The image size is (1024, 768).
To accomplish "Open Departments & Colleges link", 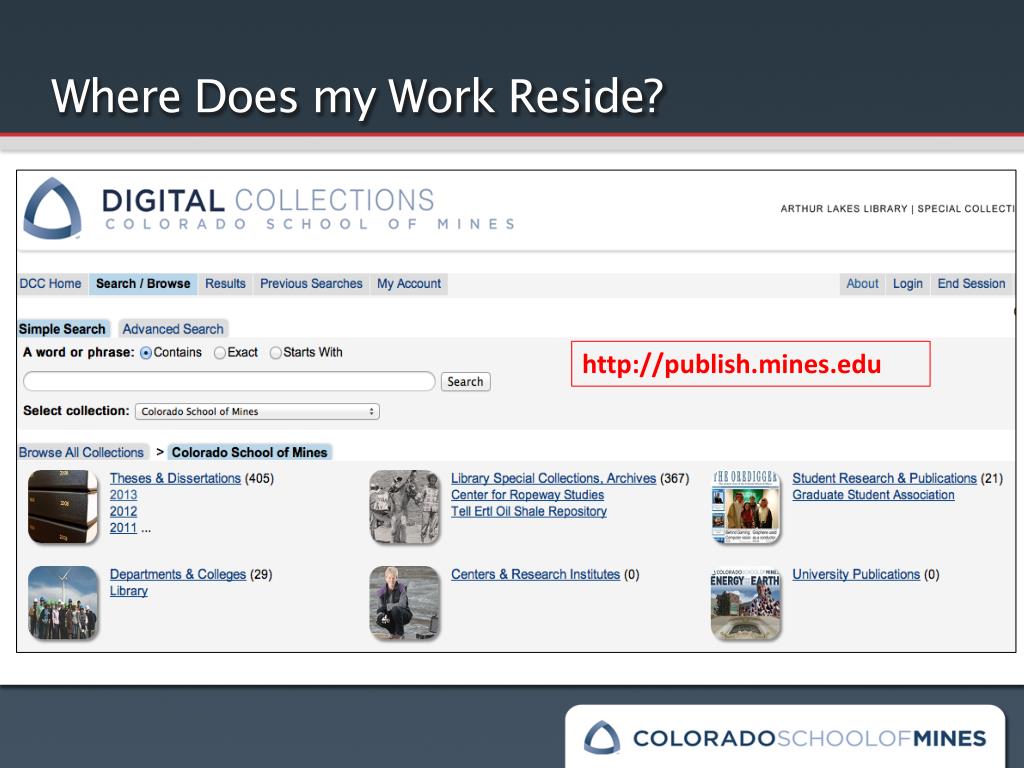I will [178, 574].
